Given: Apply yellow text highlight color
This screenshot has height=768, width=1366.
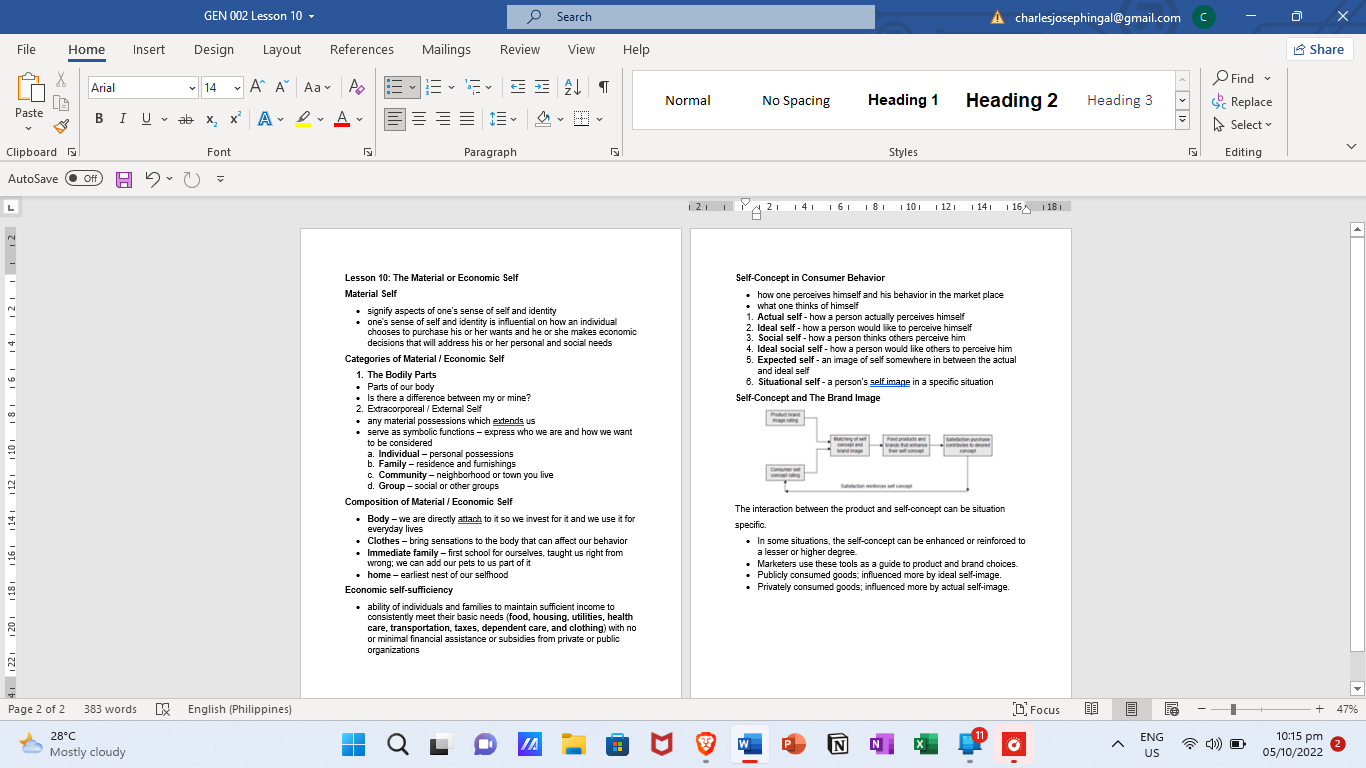Looking at the screenshot, I should tap(304, 119).
